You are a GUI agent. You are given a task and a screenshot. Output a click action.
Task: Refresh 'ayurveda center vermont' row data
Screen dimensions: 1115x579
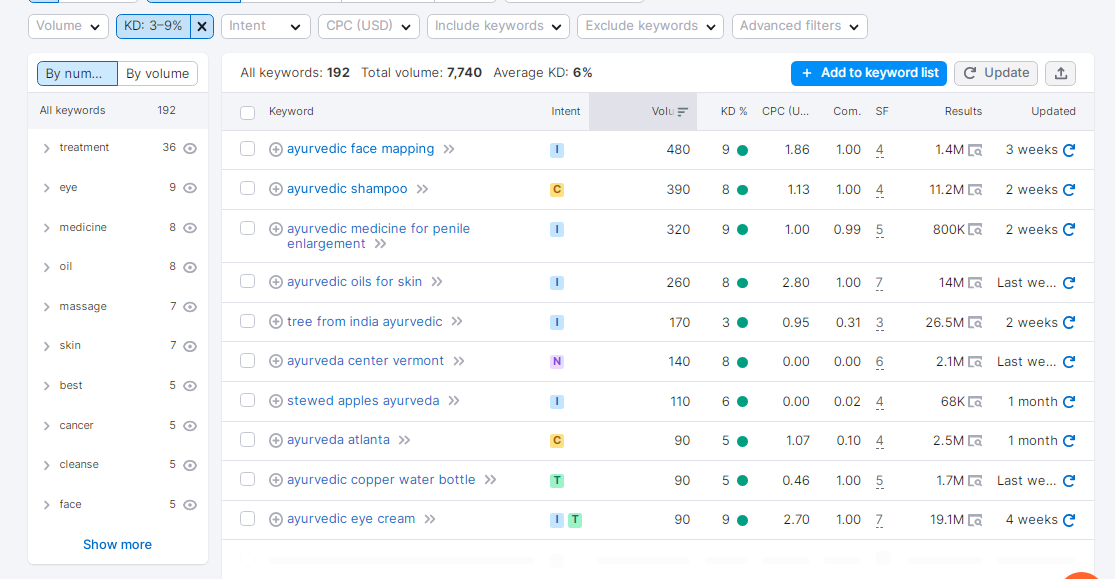coord(1069,362)
